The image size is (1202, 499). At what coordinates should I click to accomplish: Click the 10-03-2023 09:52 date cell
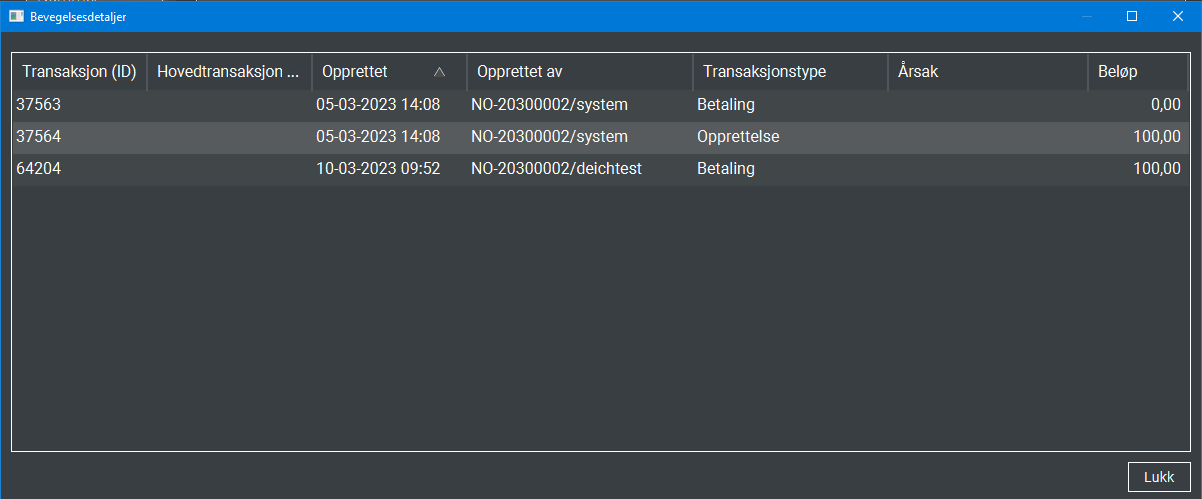pyautogui.click(x=378, y=169)
